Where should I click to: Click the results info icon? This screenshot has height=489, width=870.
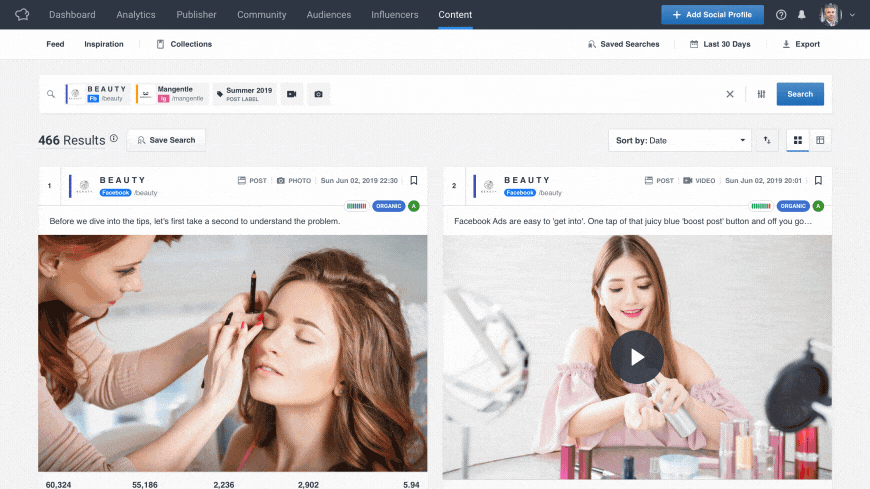coord(114,138)
